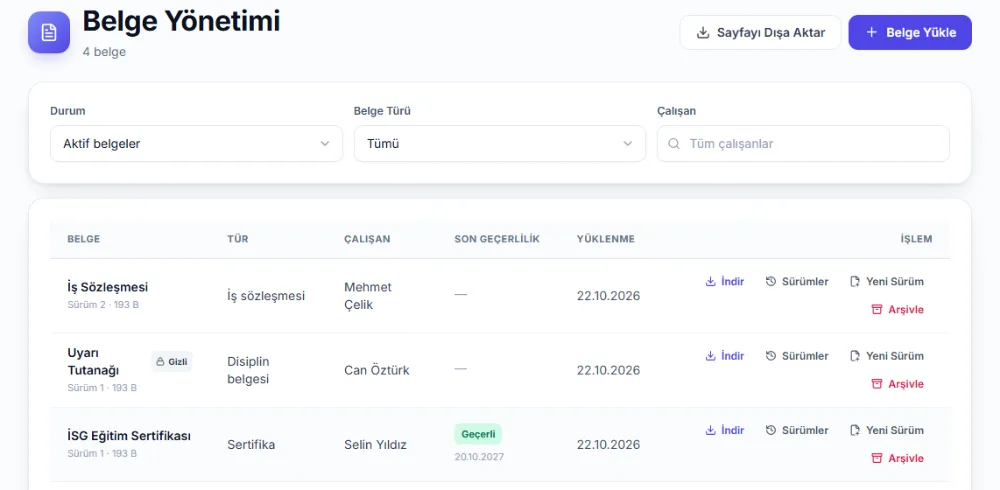Click the Uyarı Tutanağı document name

[x=93, y=362]
